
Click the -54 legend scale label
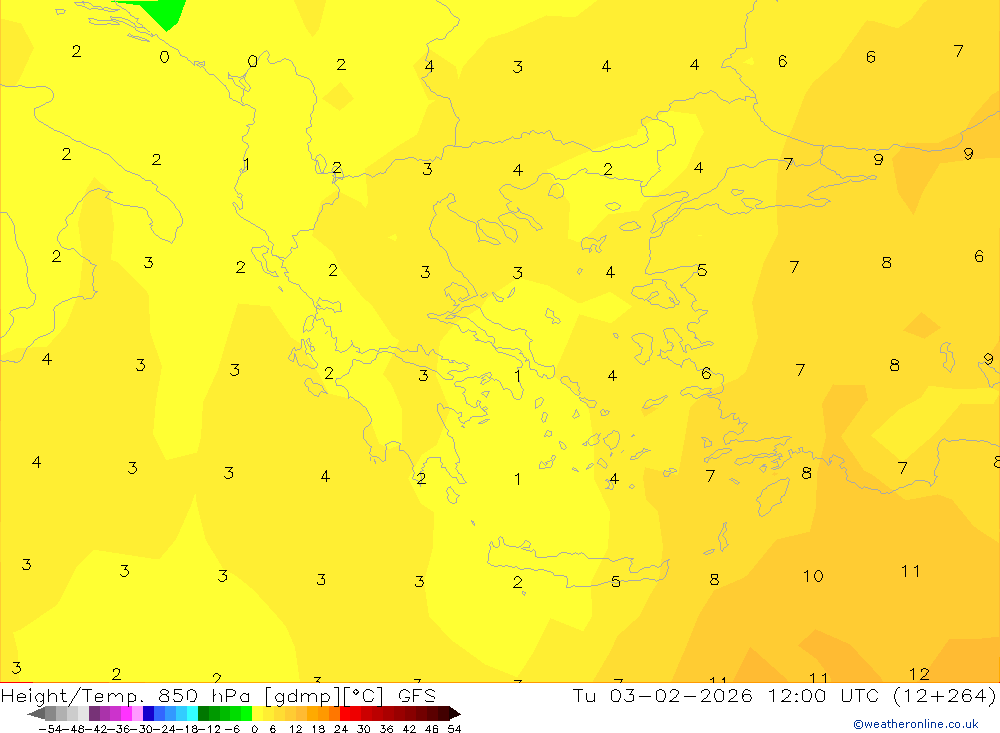(x=48, y=729)
